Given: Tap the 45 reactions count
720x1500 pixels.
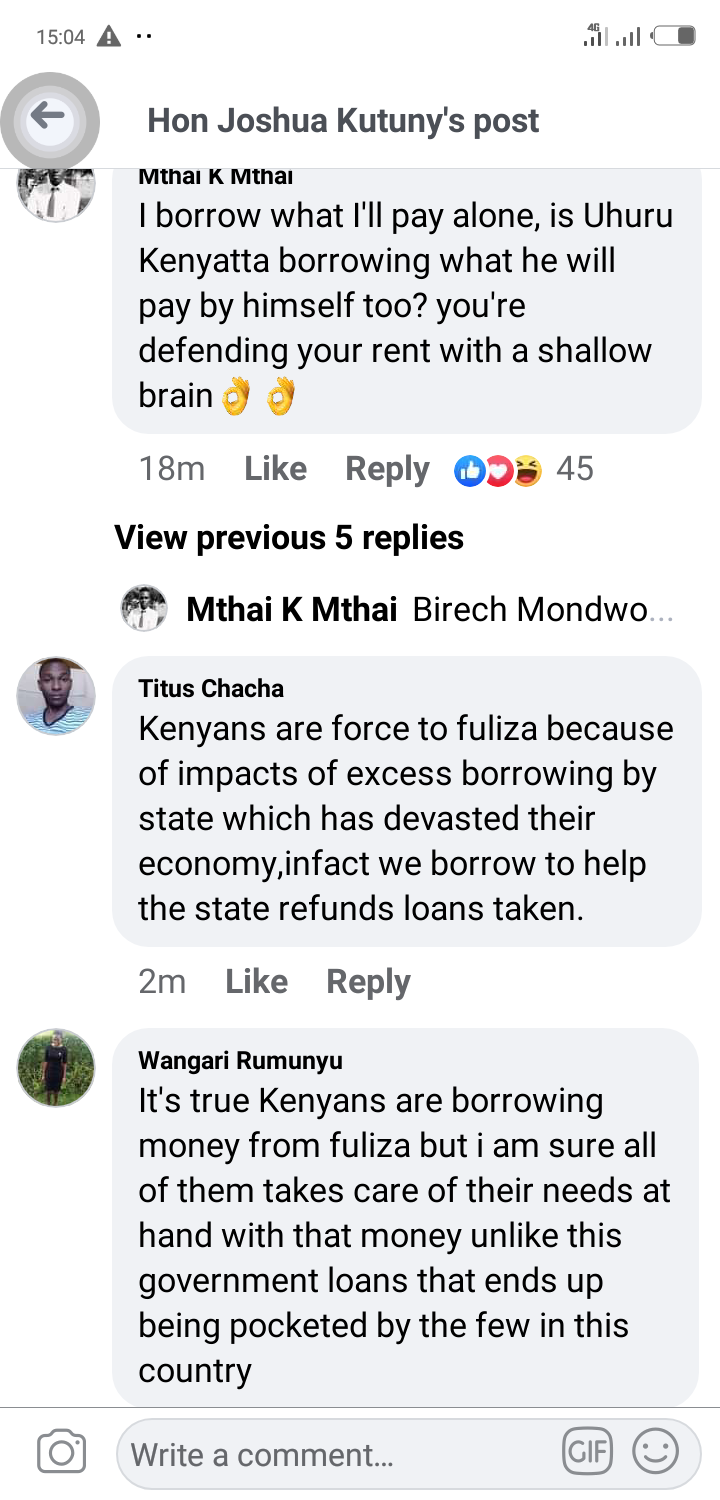Looking at the screenshot, I should coord(575,469).
